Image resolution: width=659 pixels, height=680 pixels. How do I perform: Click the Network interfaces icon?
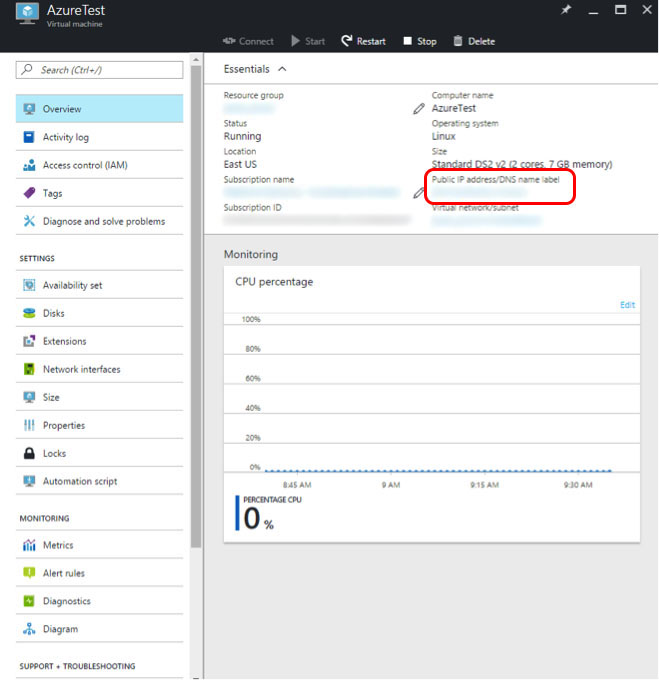(x=29, y=369)
